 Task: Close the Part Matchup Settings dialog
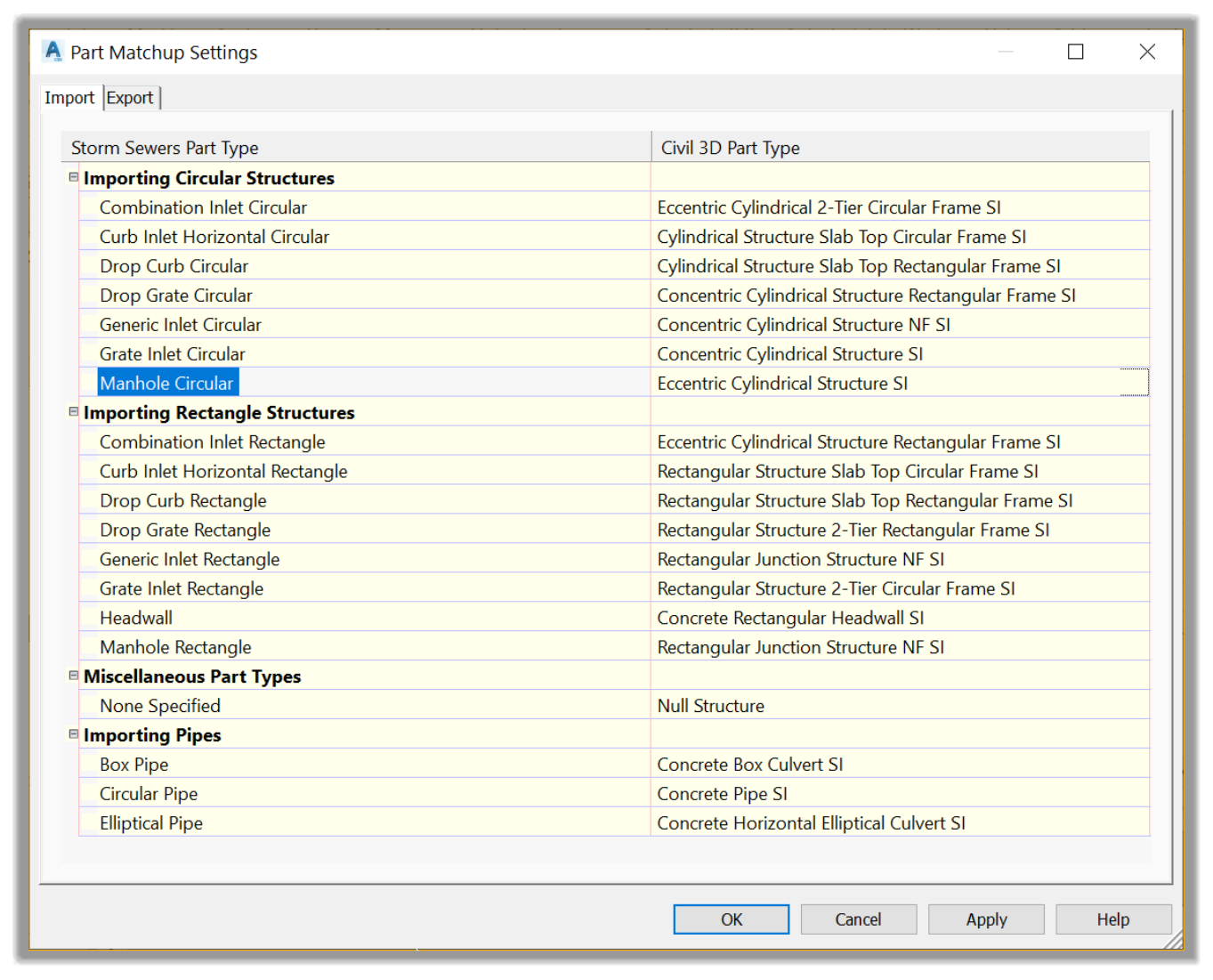[x=1147, y=52]
